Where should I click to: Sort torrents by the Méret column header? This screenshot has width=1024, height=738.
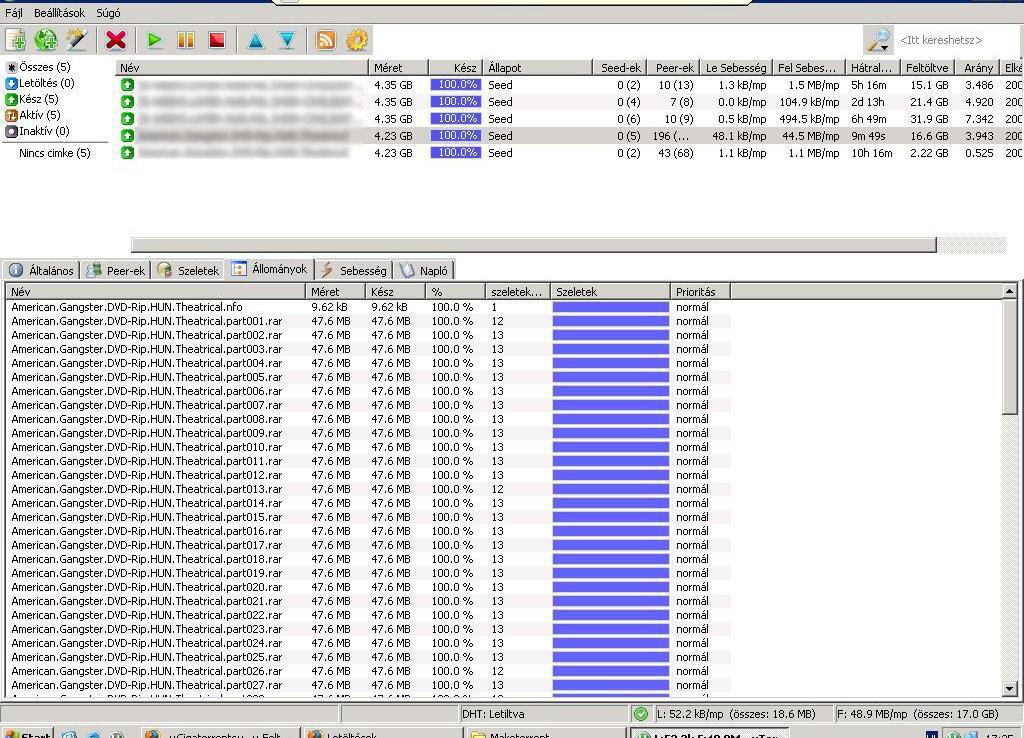tap(397, 68)
